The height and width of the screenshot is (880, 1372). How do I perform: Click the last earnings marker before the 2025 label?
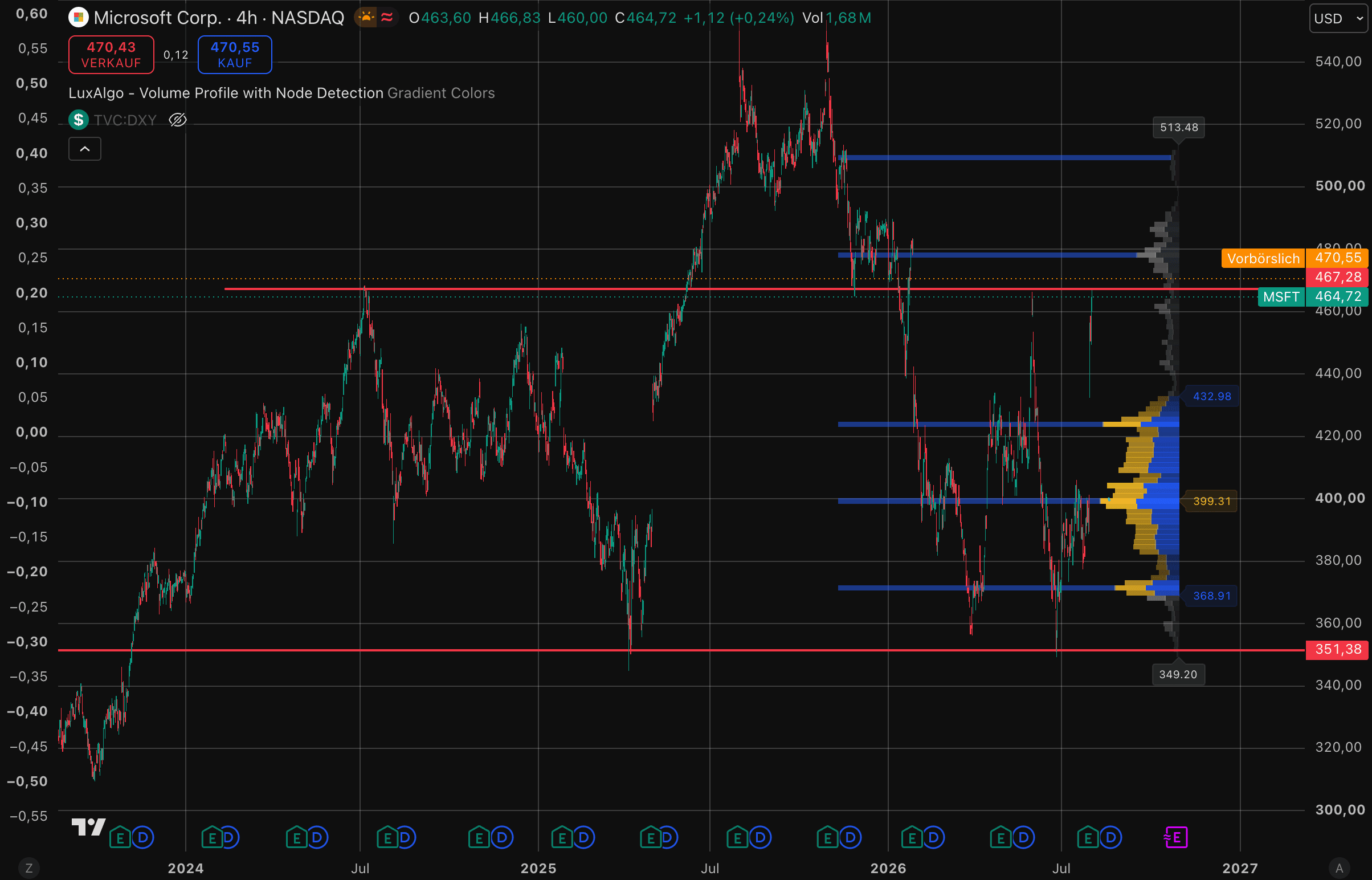click(x=479, y=838)
